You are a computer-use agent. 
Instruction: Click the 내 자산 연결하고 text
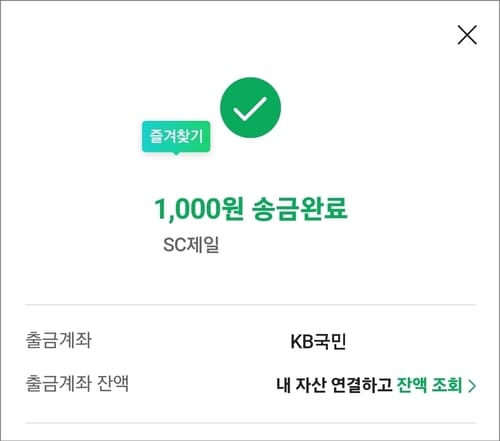coord(334,385)
